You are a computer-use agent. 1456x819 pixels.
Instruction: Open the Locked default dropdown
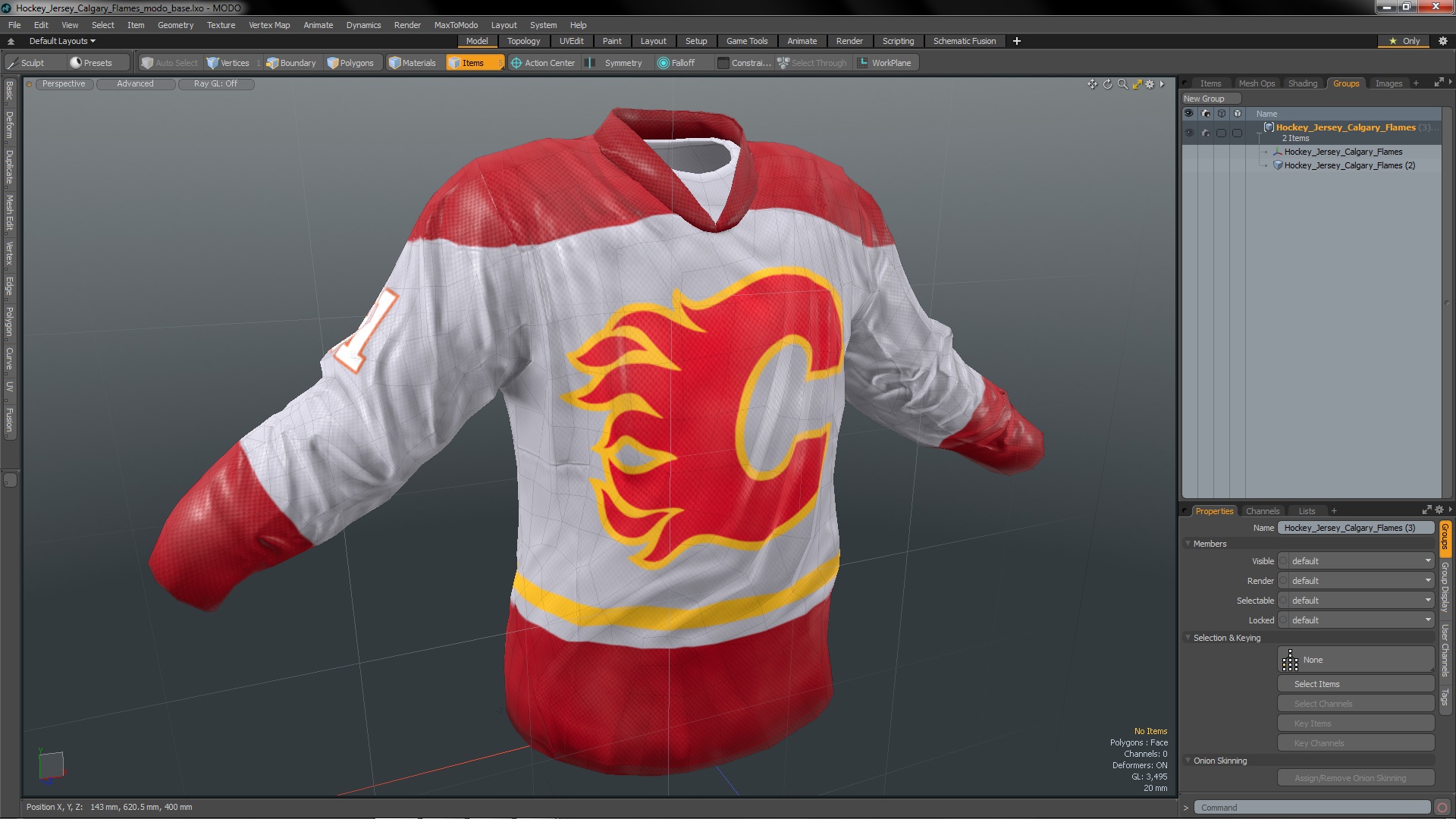(1361, 620)
